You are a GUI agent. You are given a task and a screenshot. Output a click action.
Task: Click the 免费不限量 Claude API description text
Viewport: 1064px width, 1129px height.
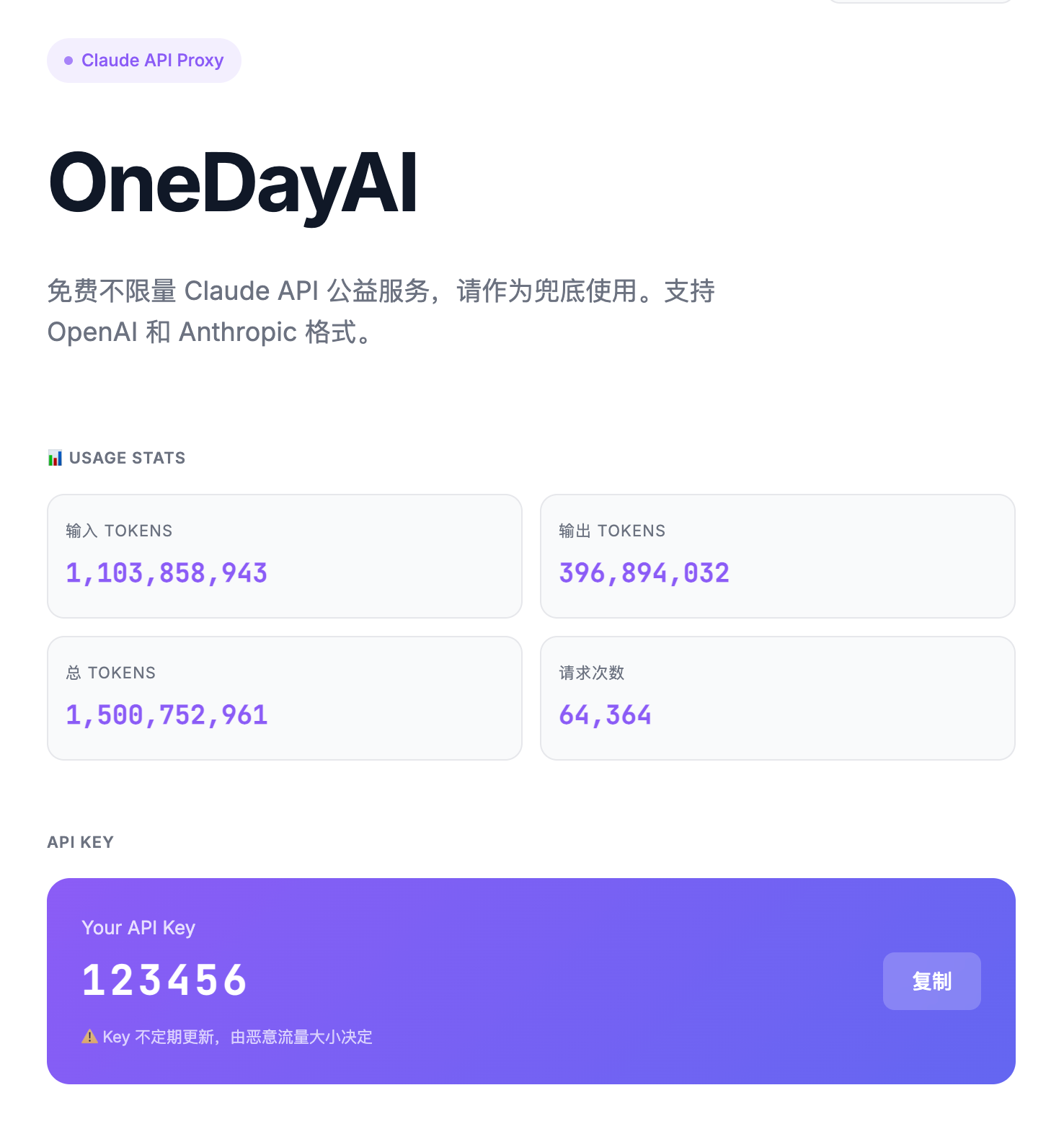381,311
